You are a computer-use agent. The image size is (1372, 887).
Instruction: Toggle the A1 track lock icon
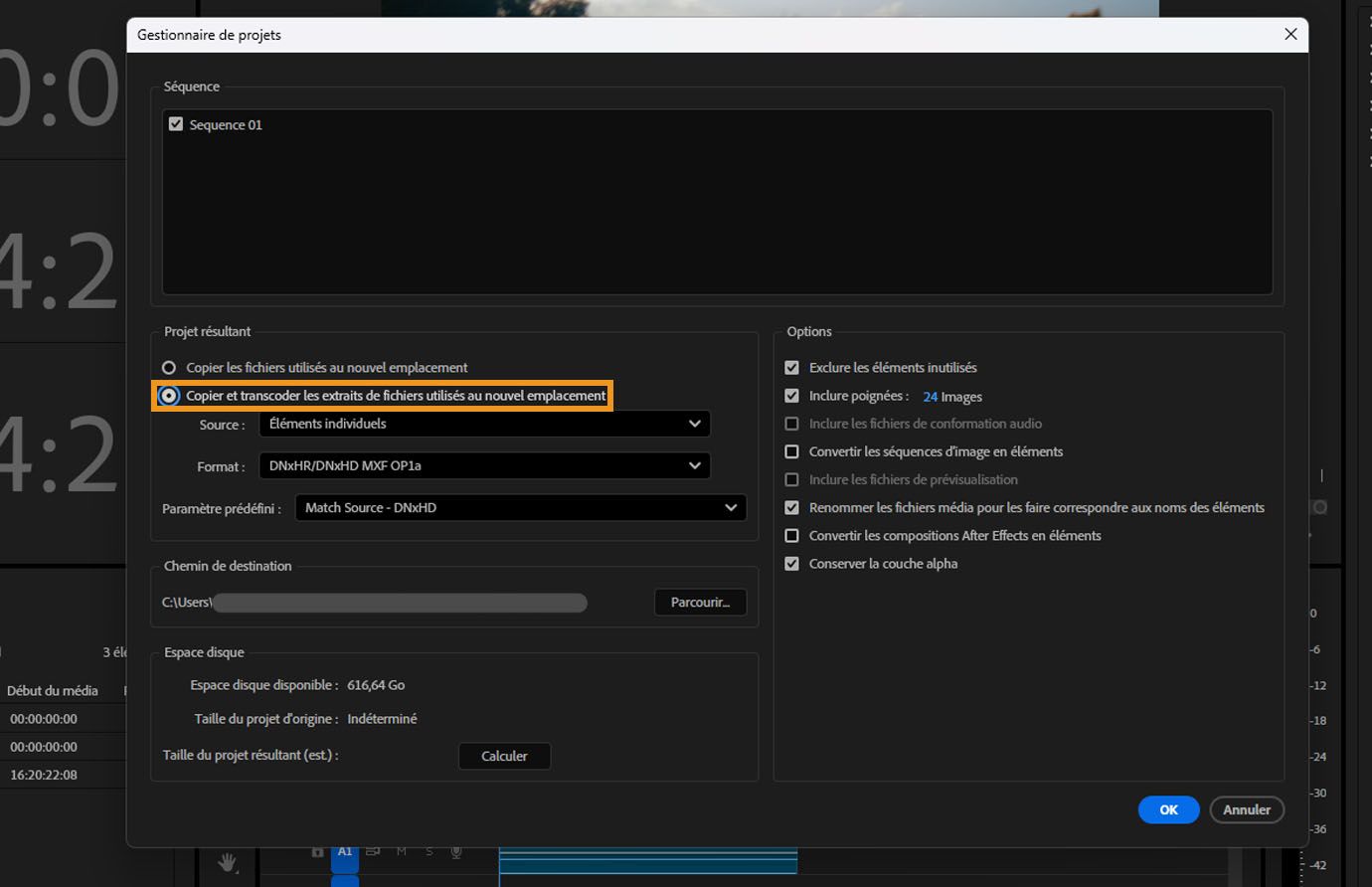pyautogui.click(x=317, y=852)
